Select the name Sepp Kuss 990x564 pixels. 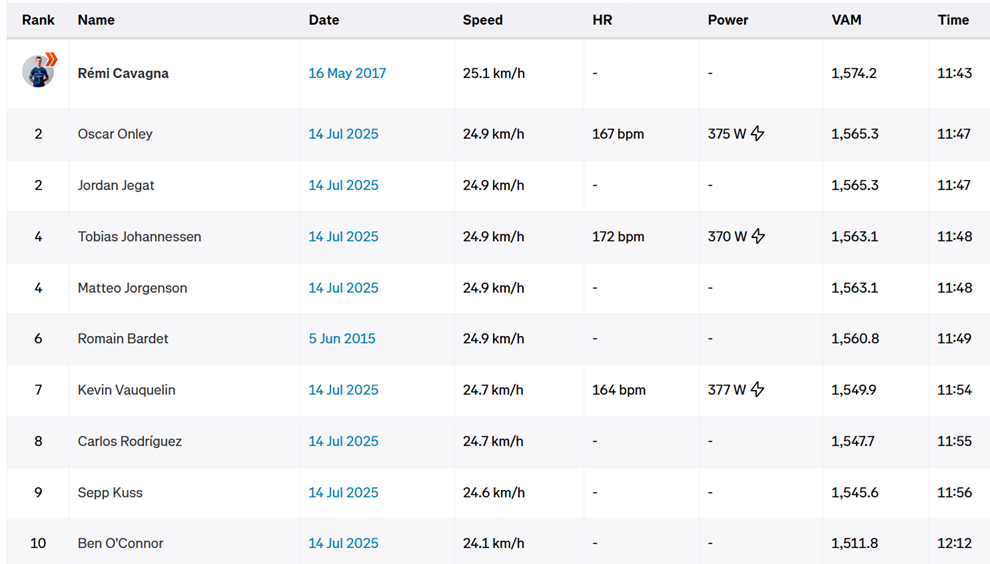pos(110,492)
